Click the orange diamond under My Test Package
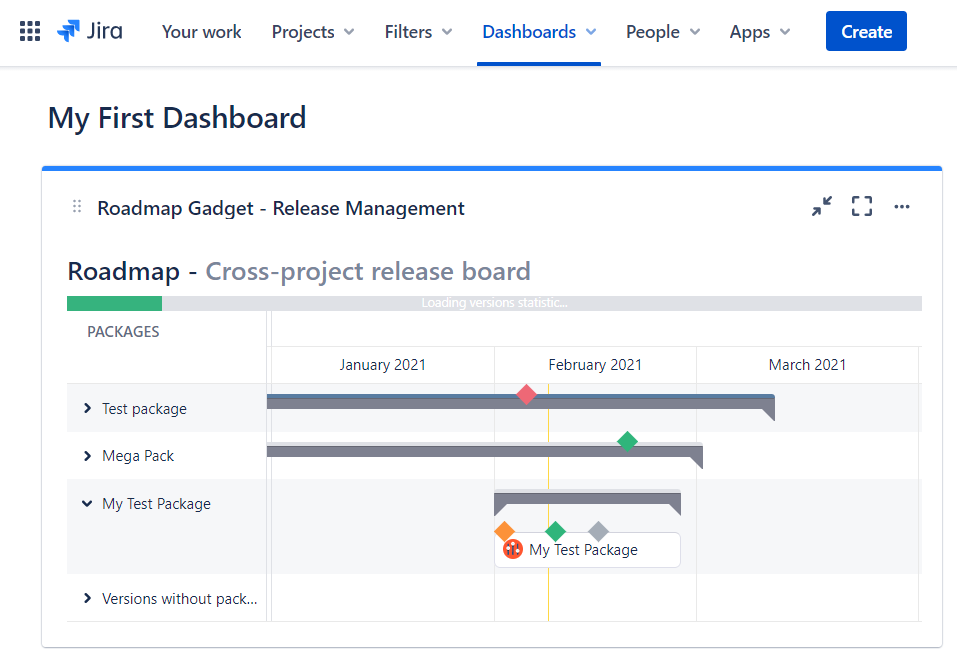The width and height of the screenshot is (957, 670). click(x=504, y=531)
